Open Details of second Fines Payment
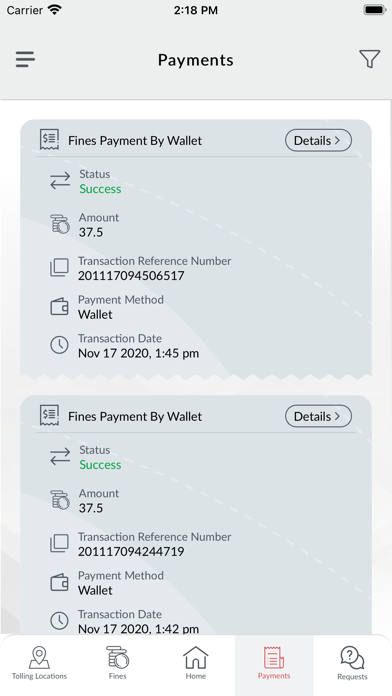This screenshot has height=696, width=392. click(x=318, y=416)
